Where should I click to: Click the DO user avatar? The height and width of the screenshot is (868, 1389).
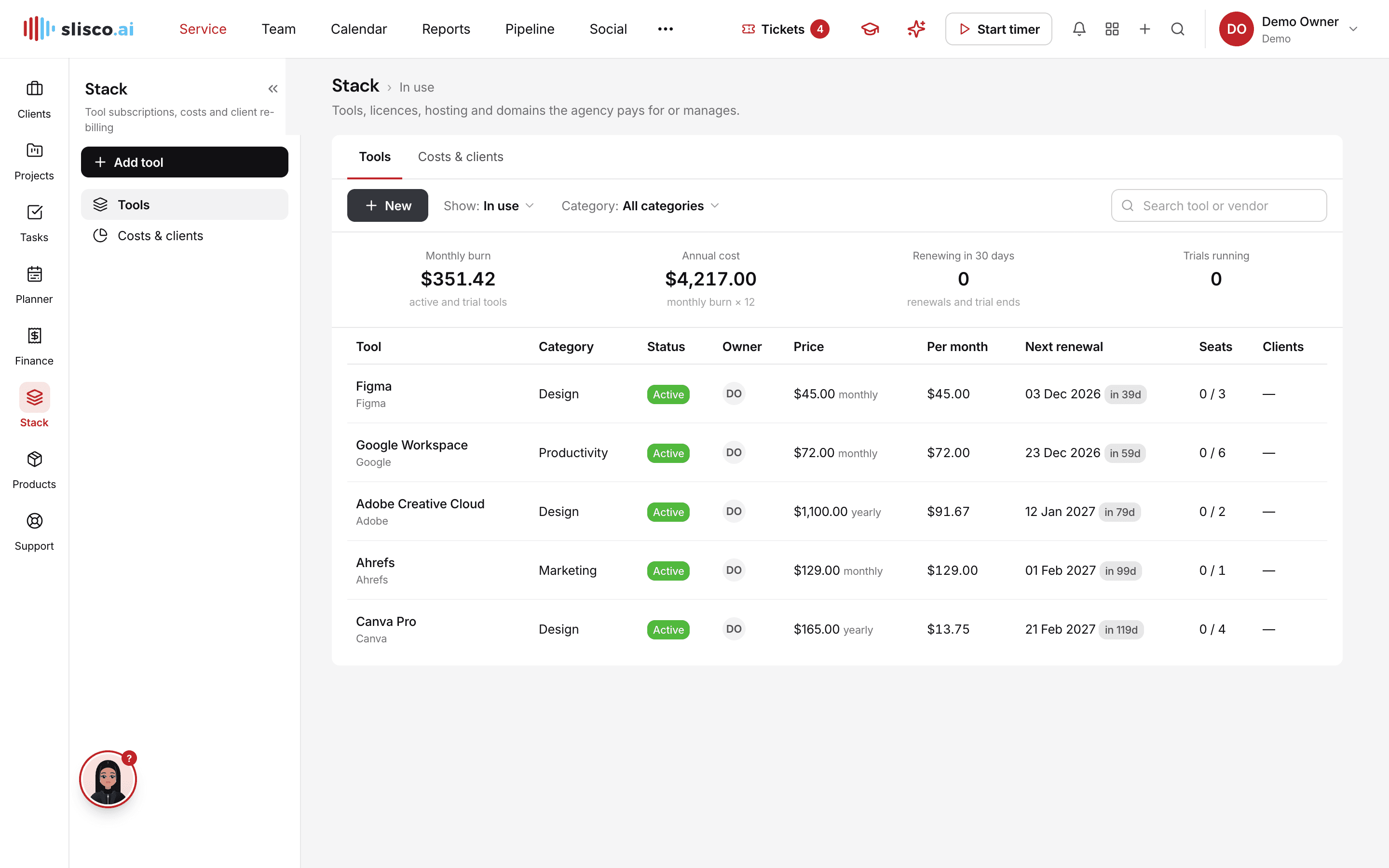(x=1236, y=29)
